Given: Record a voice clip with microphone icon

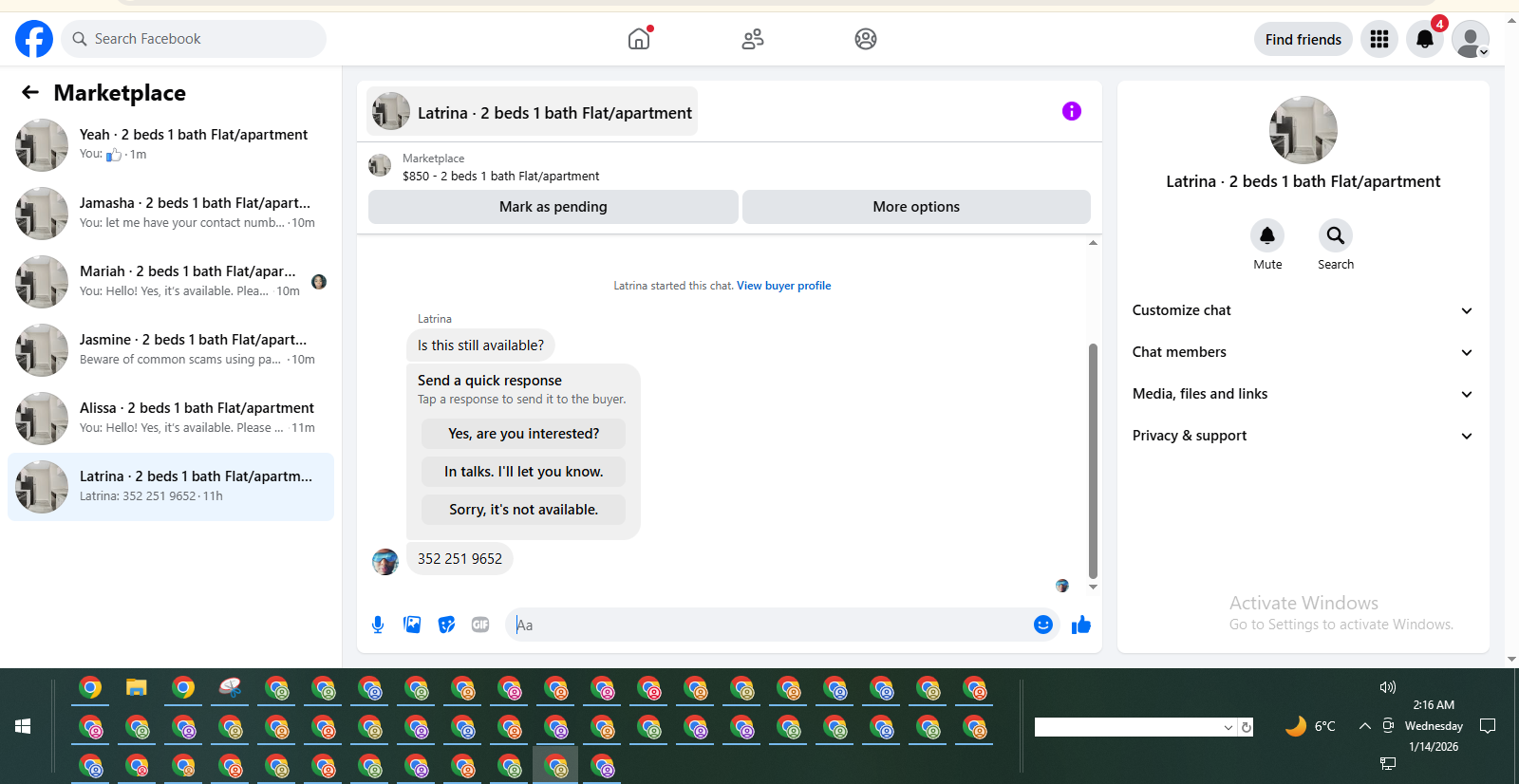Looking at the screenshot, I should point(378,625).
